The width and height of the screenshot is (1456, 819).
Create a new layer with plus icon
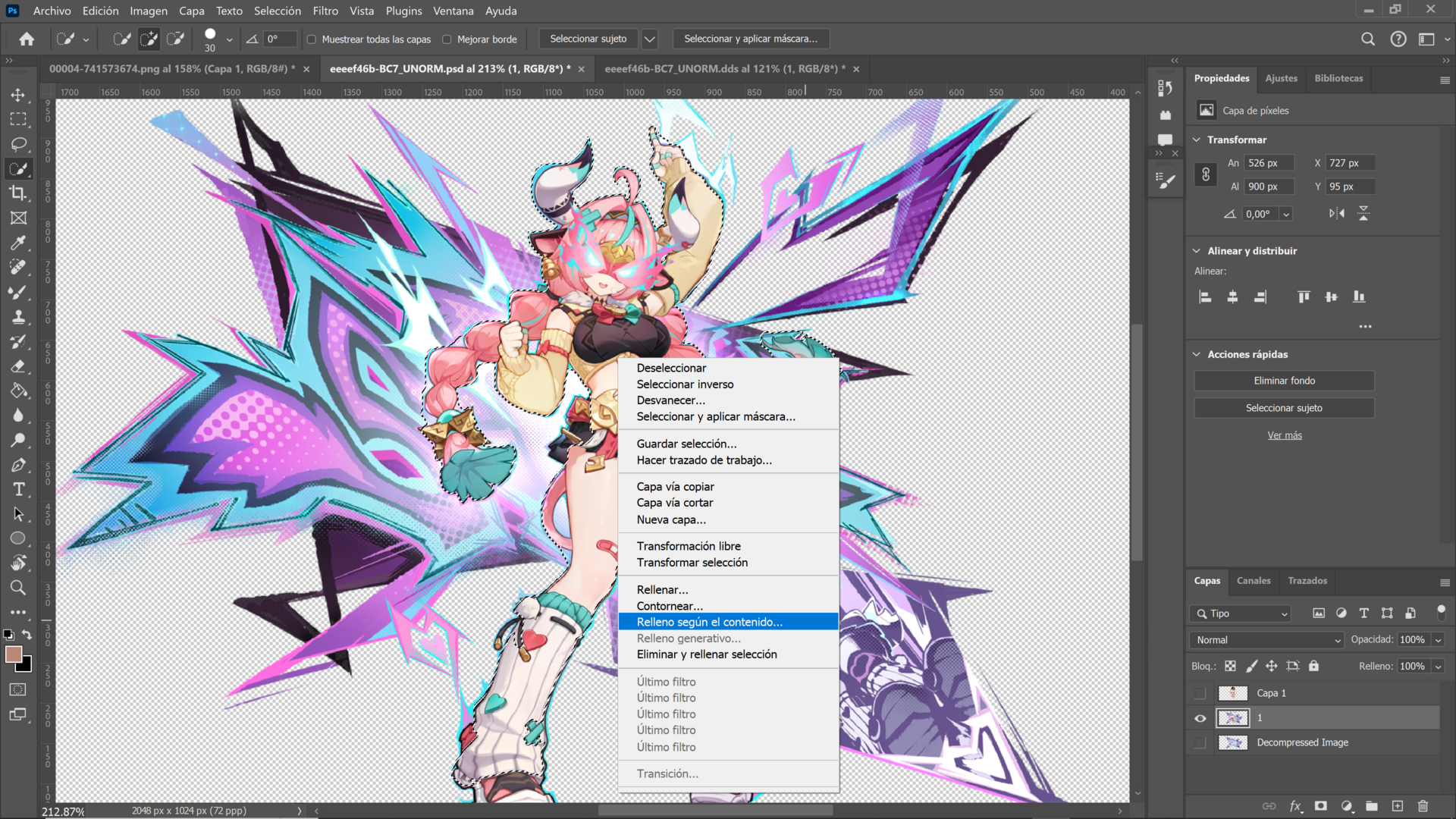(x=1398, y=806)
